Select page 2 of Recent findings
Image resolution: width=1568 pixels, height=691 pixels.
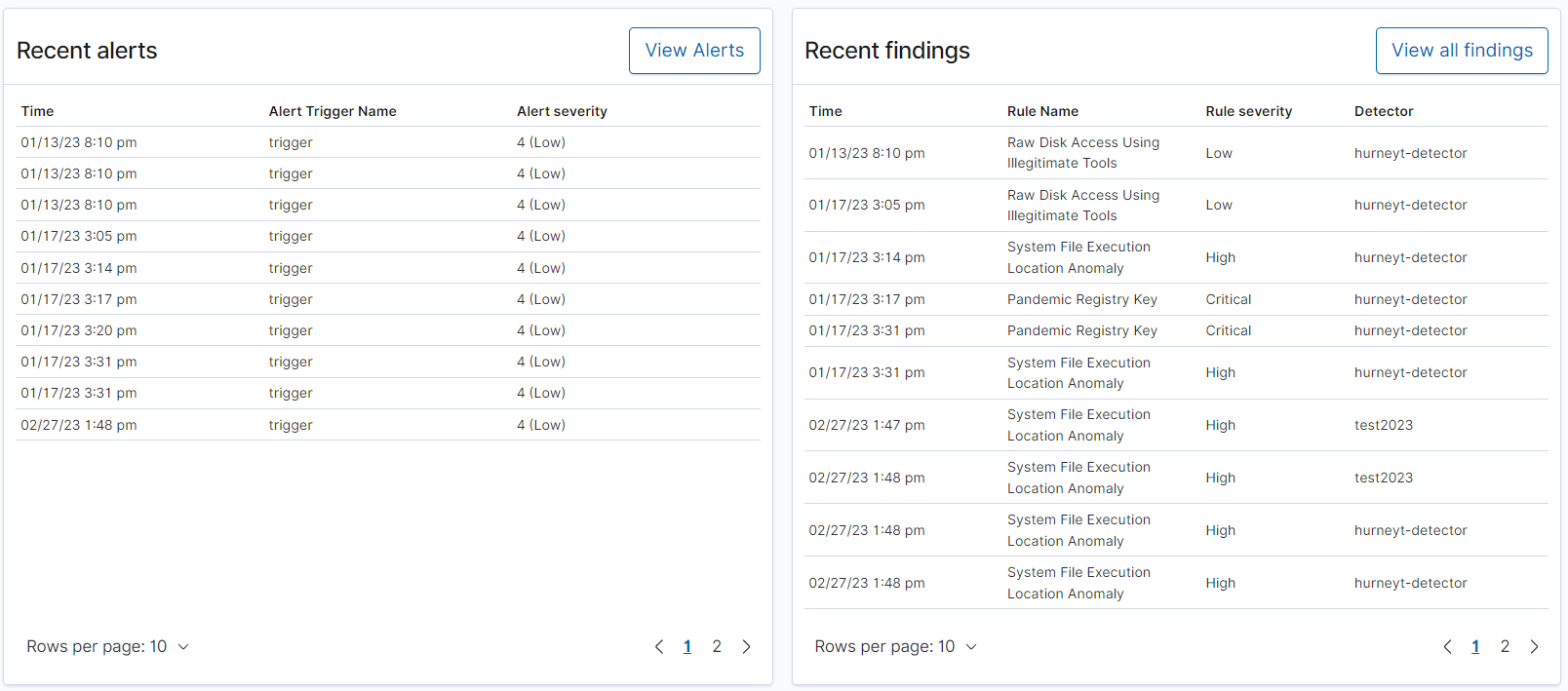[1505, 647]
